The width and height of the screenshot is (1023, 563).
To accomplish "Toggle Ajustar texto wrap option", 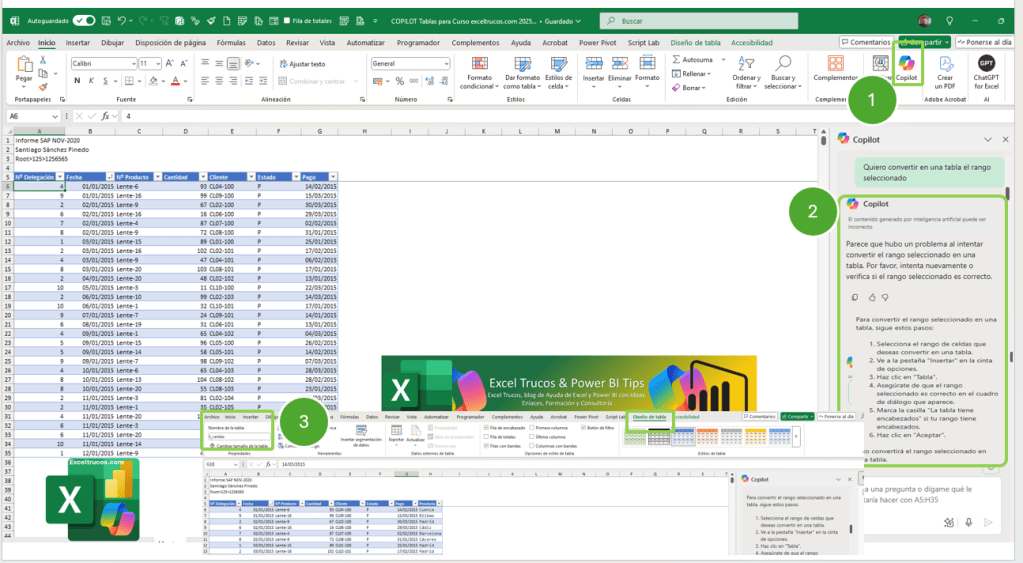I will pos(302,63).
